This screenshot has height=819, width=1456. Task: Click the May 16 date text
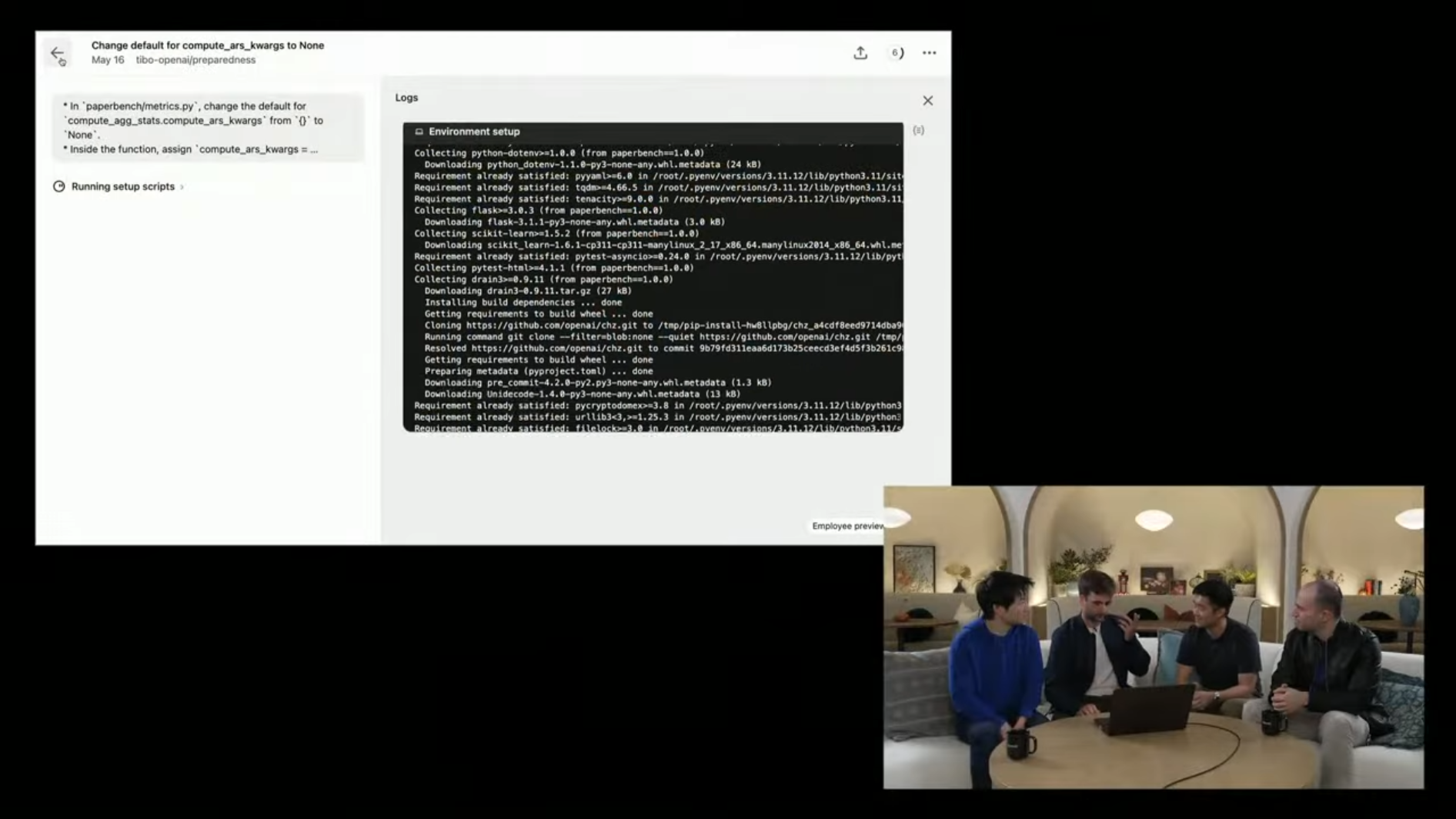[108, 60]
